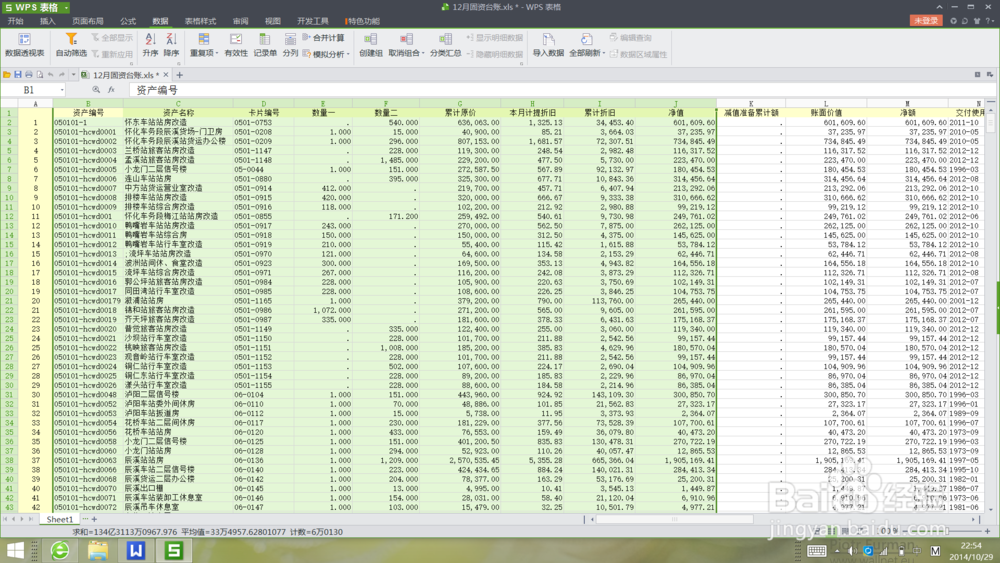Open the 记录单 record form
This screenshot has width=1000, height=563.
[x=265, y=45]
